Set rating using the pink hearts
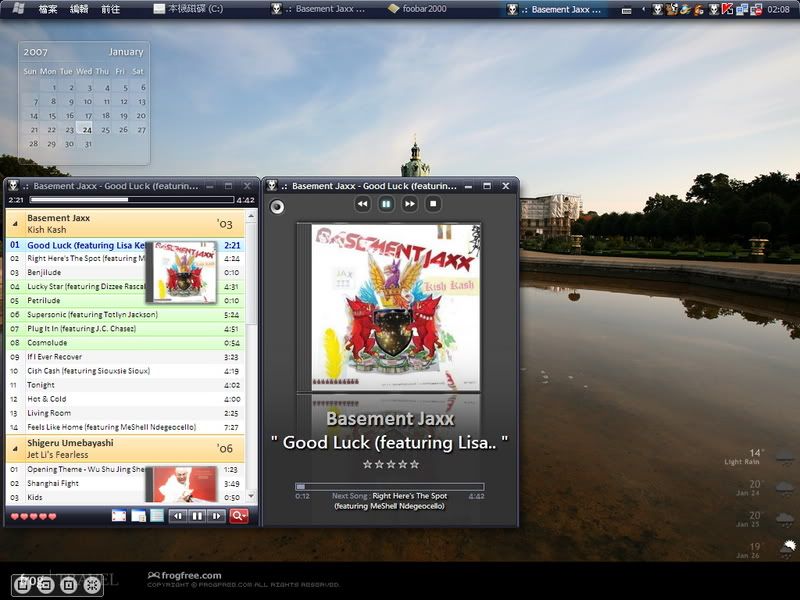800x600 pixels. pyautogui.click(x=34, y=516)
